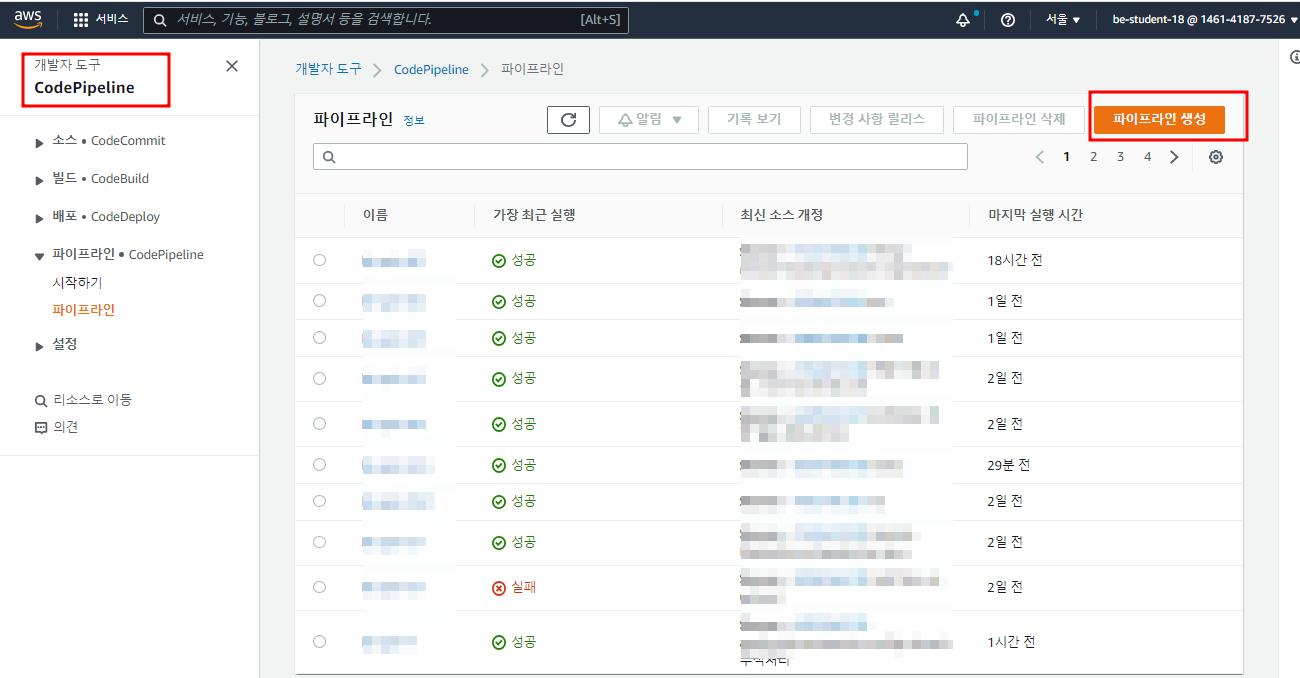Viewport: 1300px width, 678px height.
Task: Go to 개발자 도구 breadcrumb
Action: point(328,69)
